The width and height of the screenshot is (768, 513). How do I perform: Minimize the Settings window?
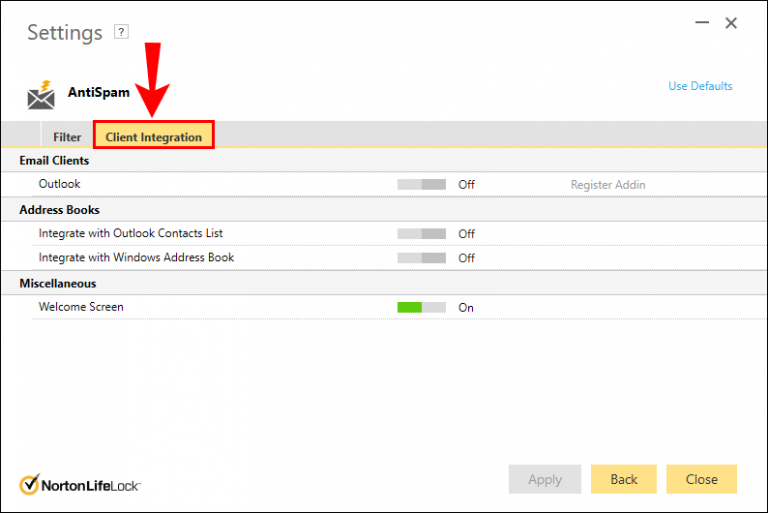click(702, 23)
